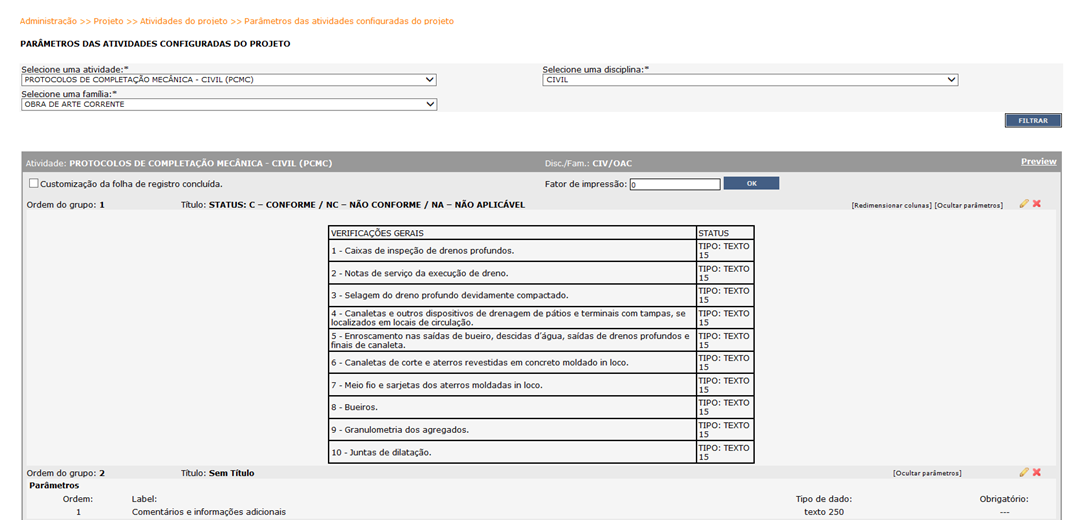Screen dimensions: 1069x525
Task: Open the 'Selecione uma família' dropdown
Action: coord(229,104)
